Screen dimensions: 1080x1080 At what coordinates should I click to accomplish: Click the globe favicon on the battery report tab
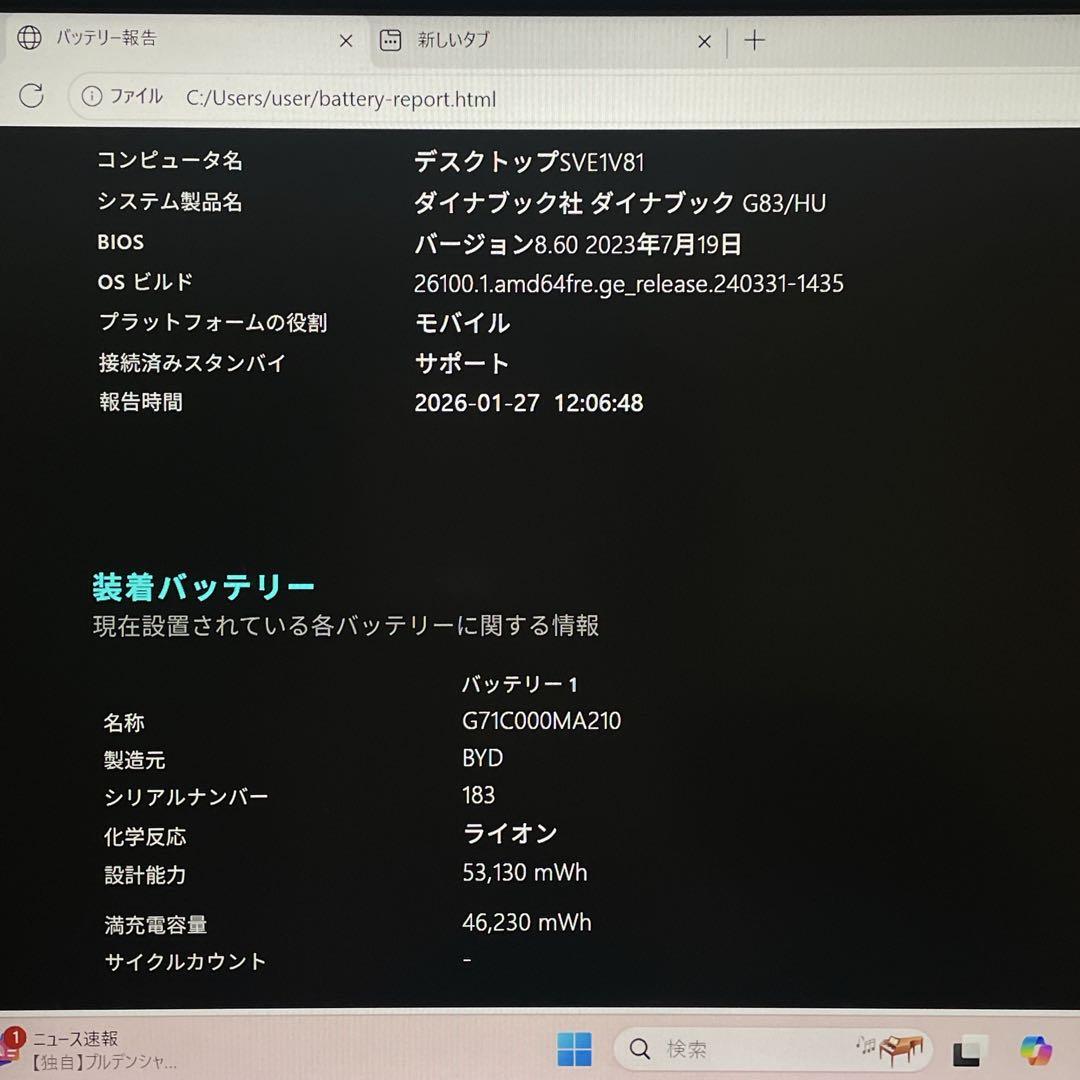pyautogui.click(x=30, y=38)
